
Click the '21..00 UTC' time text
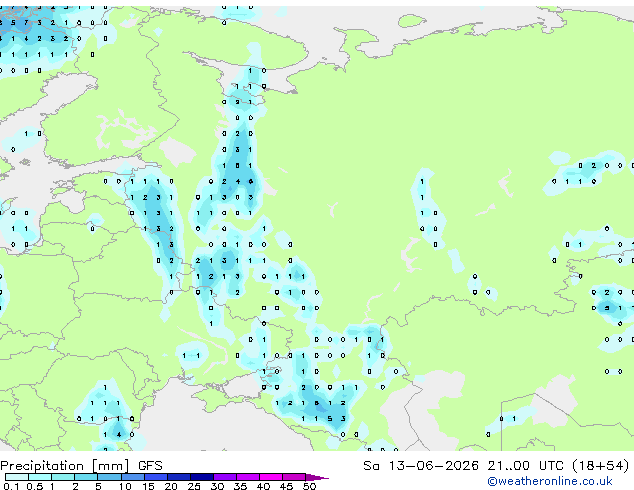526,466
